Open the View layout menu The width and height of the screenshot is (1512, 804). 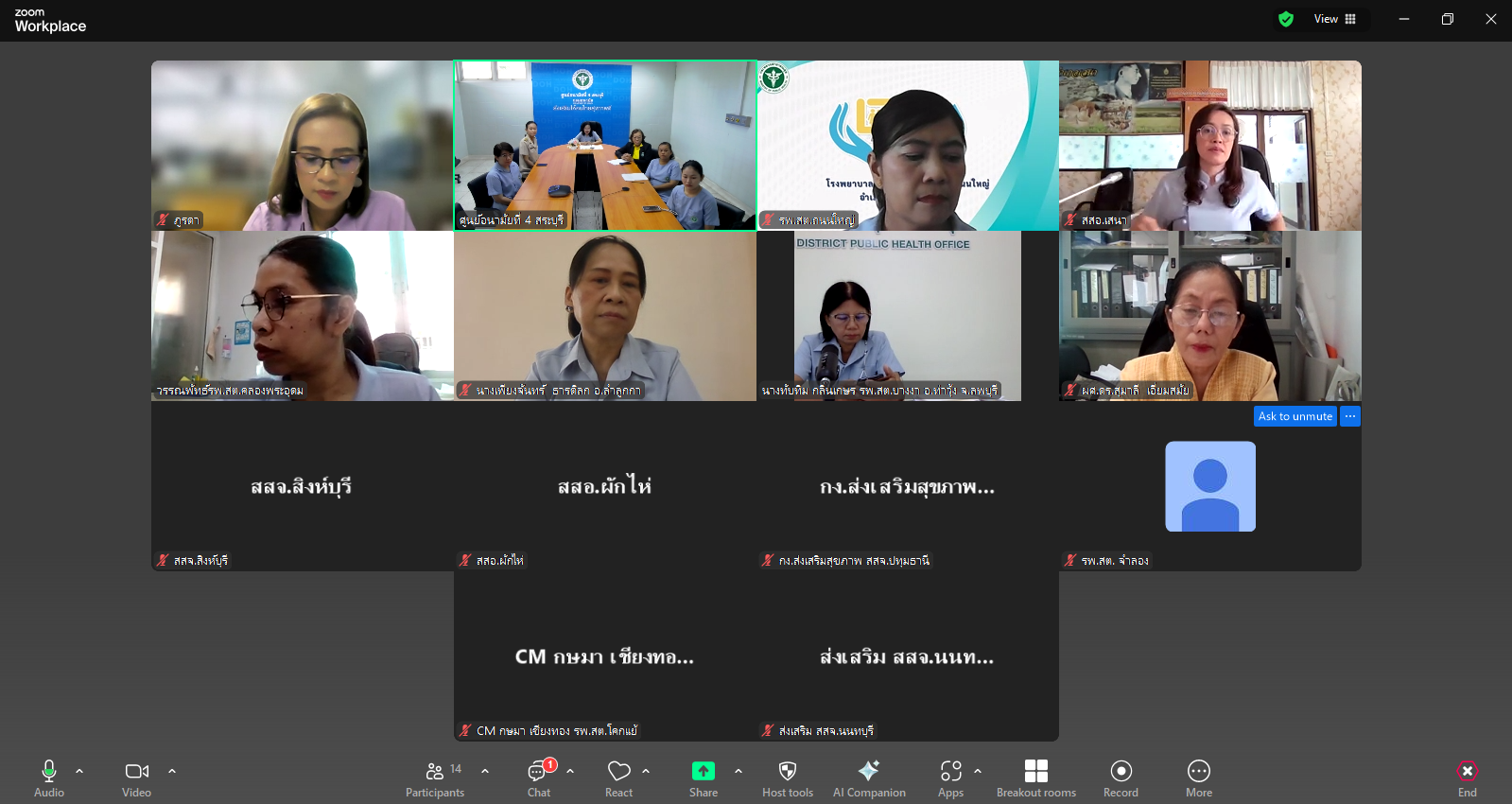pos(1335,19)
